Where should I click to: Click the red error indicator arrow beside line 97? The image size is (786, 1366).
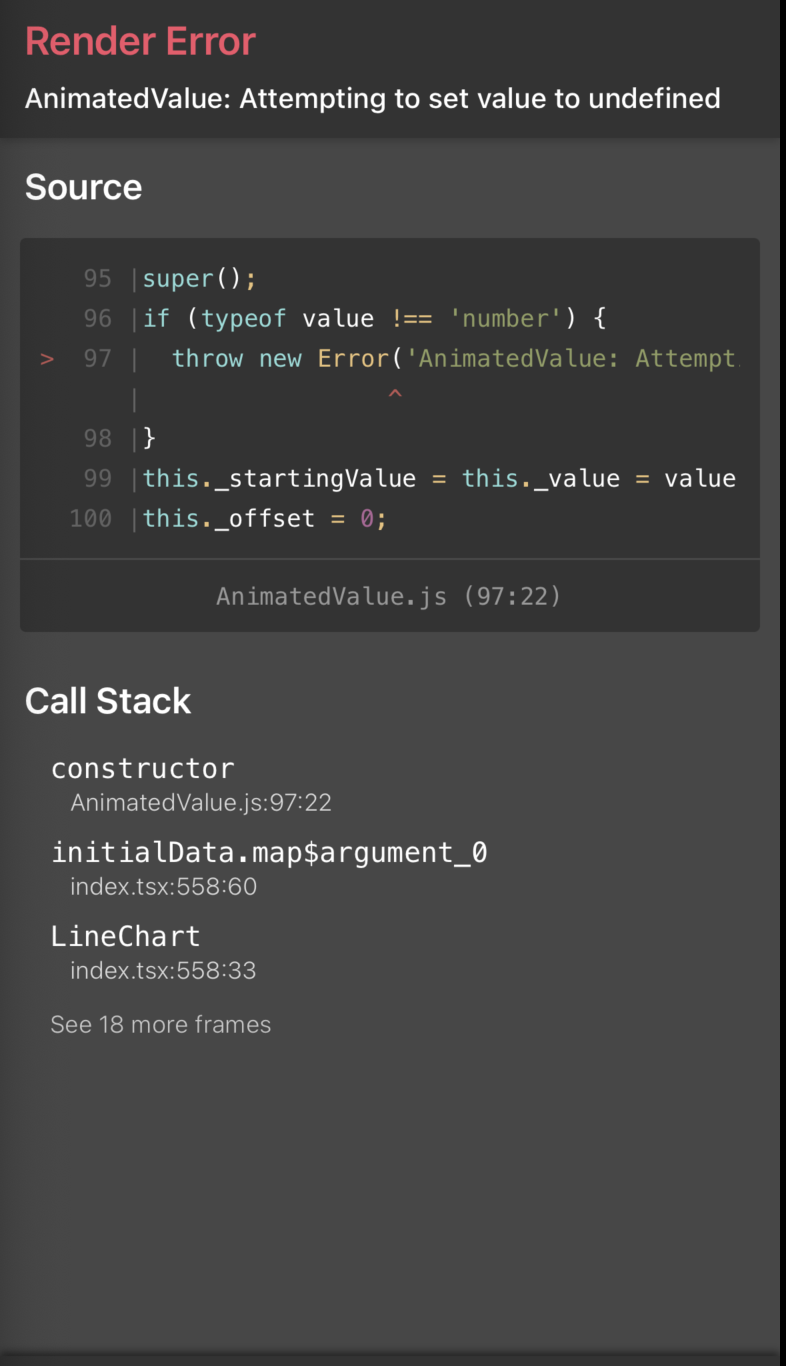[x=47, y=358]
